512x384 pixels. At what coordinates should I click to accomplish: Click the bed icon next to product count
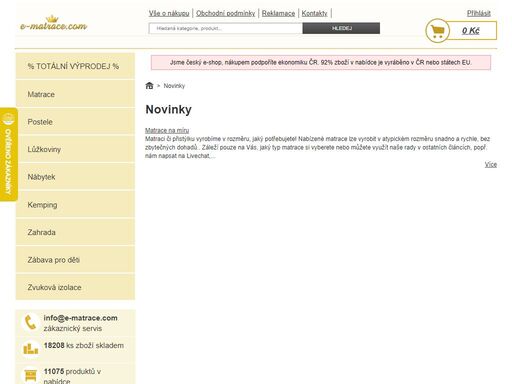(31, 376)
